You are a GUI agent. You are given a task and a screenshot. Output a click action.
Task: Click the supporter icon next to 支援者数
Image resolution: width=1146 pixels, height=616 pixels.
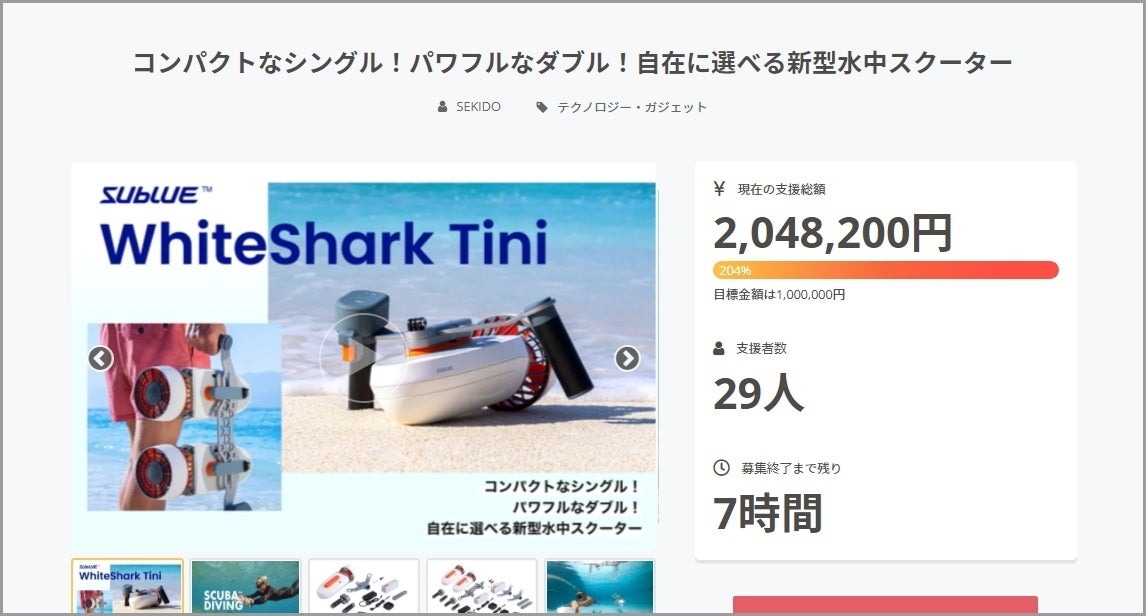(x=719, y=348)
